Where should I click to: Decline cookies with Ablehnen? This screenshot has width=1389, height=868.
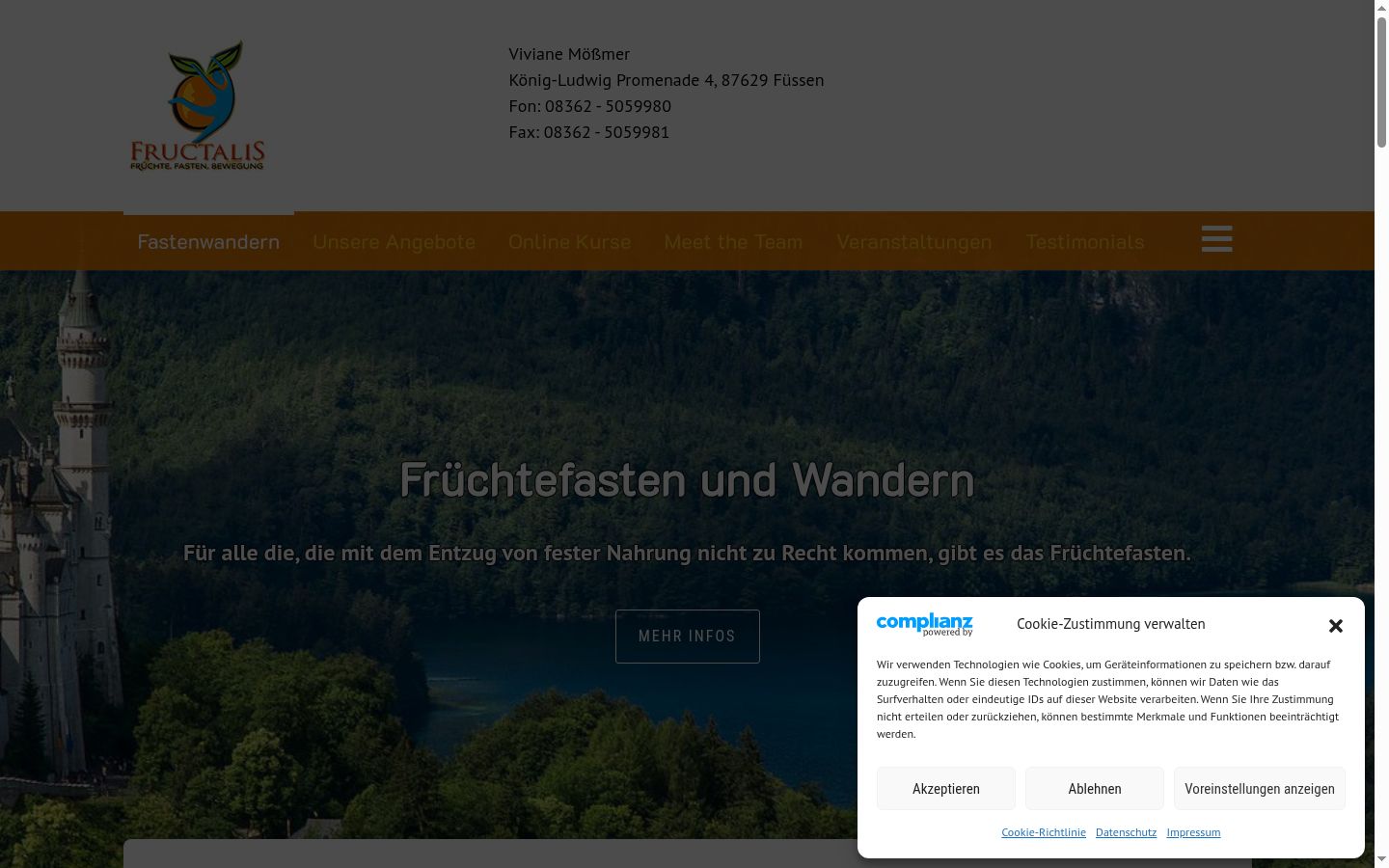pos(1094,789)
